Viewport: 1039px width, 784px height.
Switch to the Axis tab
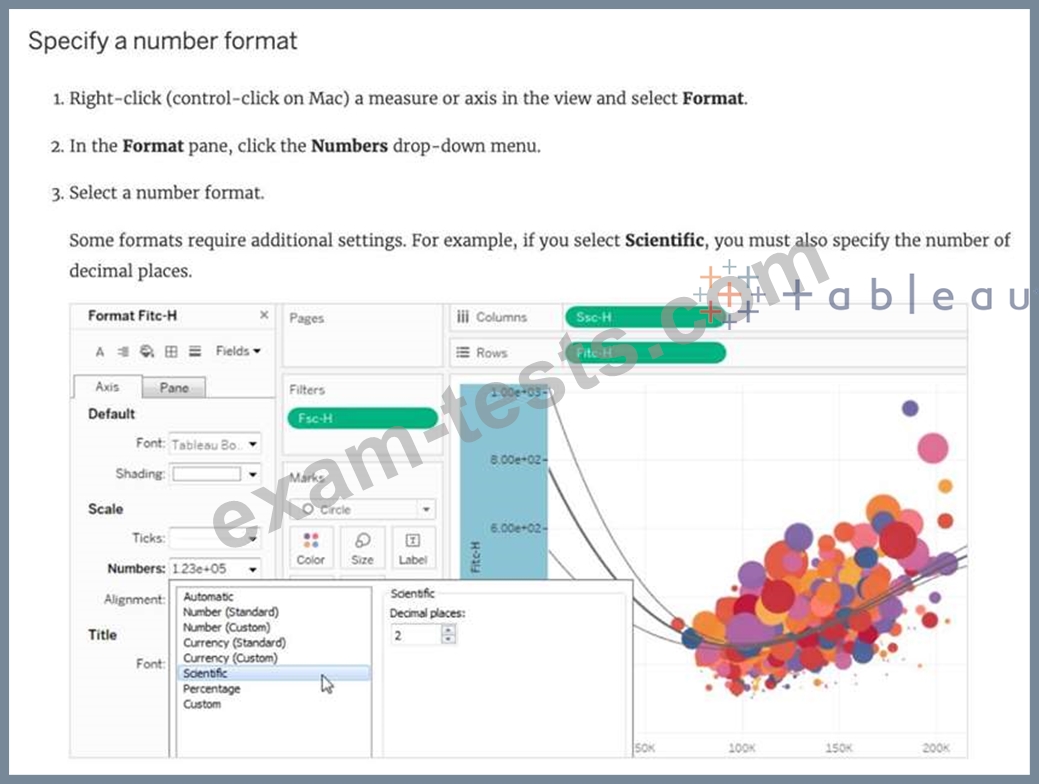(107, 387)
